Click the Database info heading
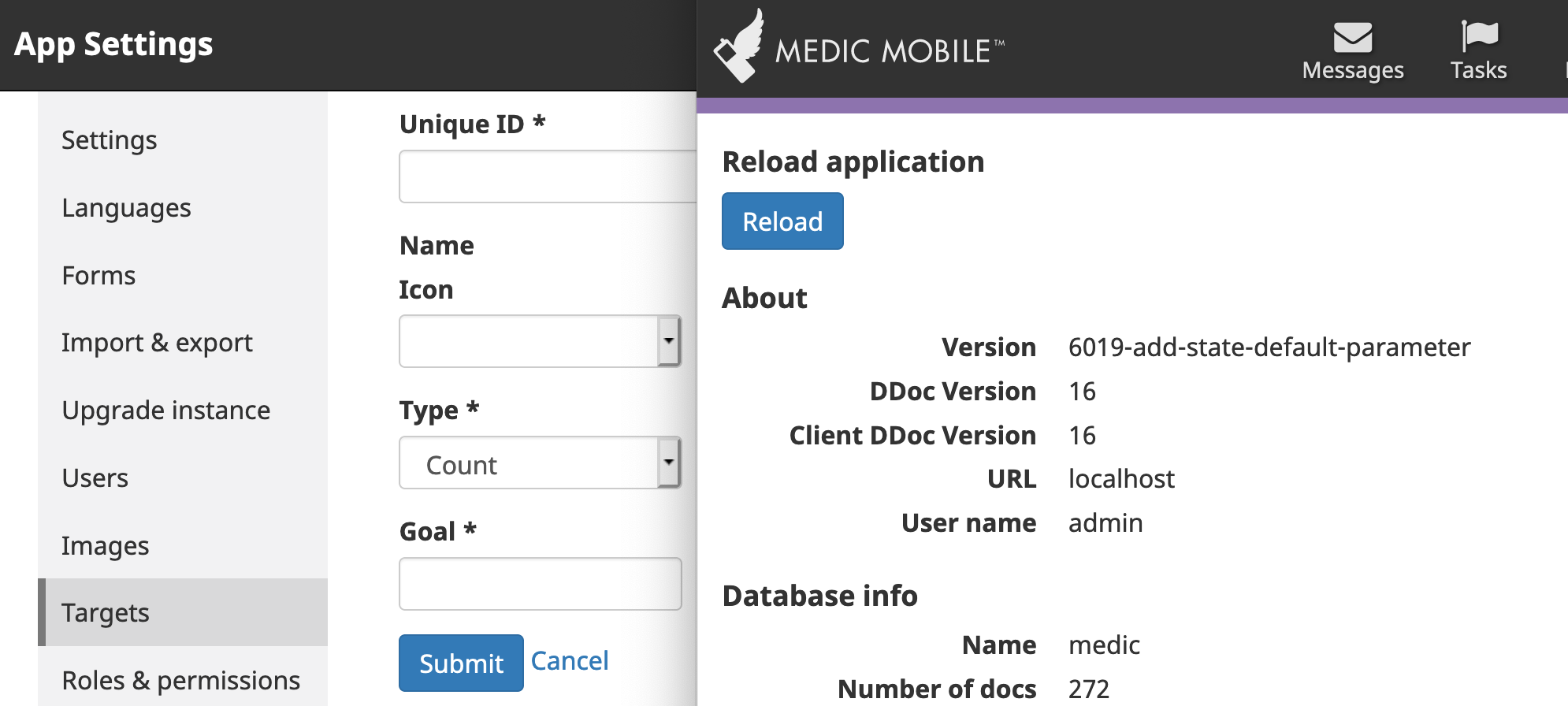 click(x=820, y=596)
